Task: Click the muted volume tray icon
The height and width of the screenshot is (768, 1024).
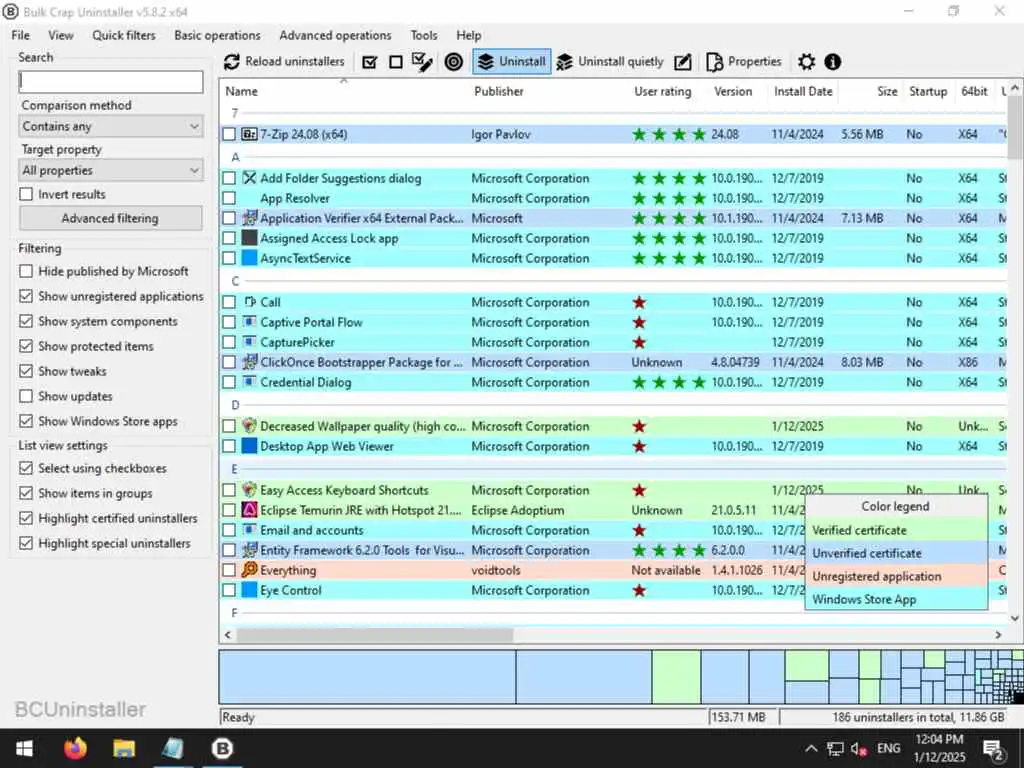Action: point(859,749)
